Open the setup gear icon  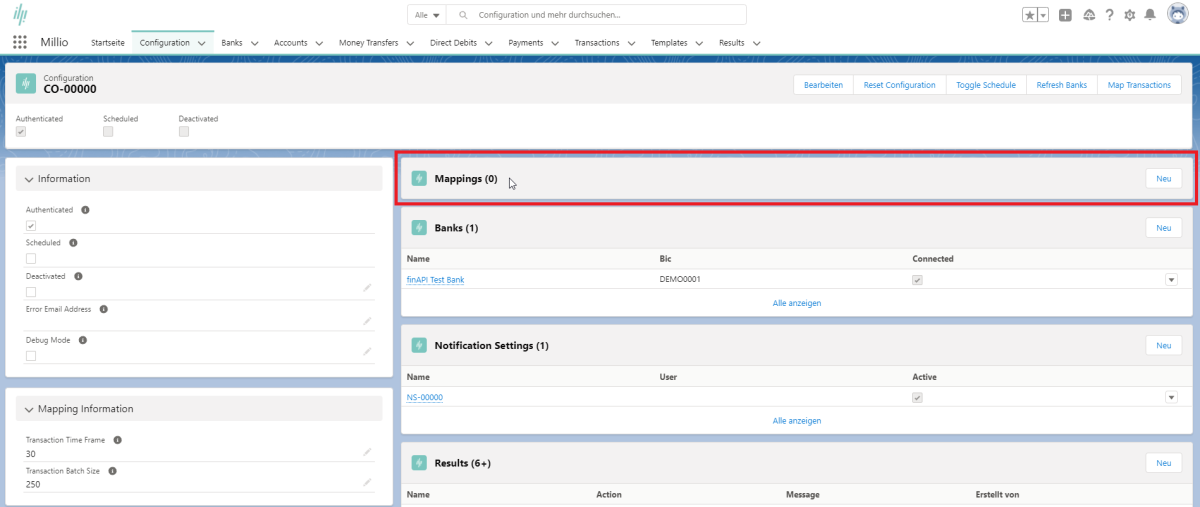pos(1130,15)
